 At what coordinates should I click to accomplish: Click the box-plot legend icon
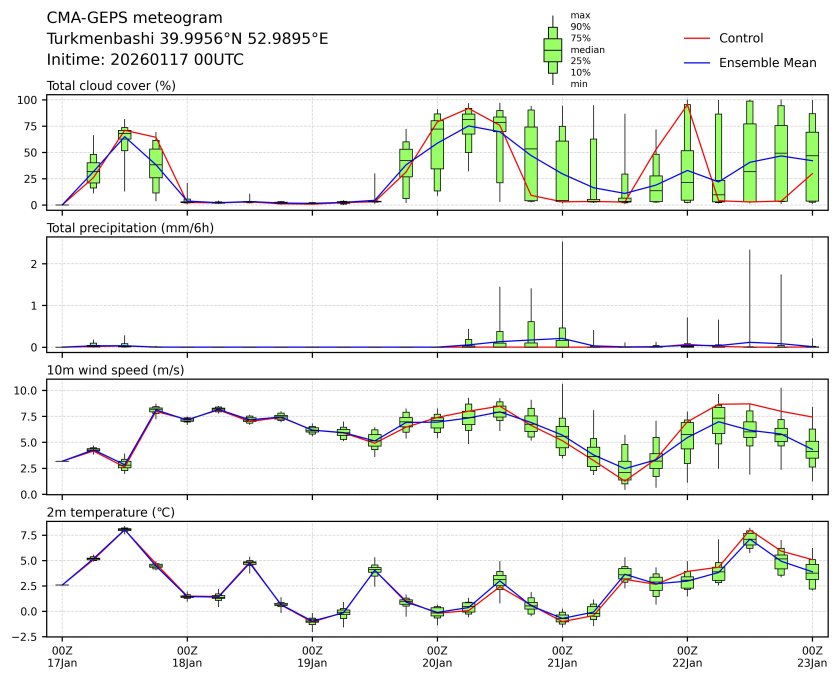(x=552, y=49)
